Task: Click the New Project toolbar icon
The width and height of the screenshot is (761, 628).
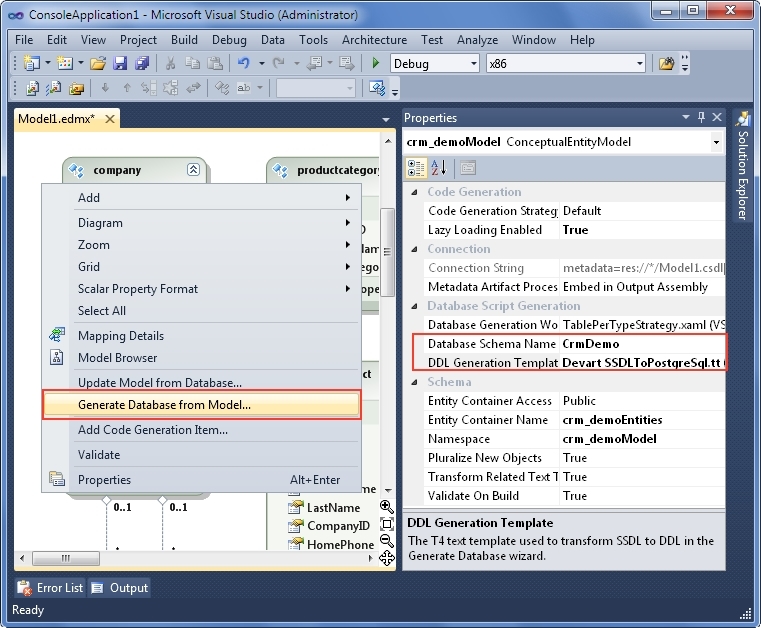Action: tap(33, 63)
